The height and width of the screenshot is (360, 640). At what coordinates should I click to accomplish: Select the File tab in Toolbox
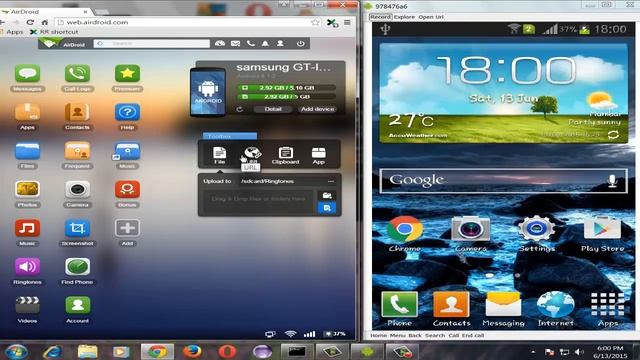220,156
